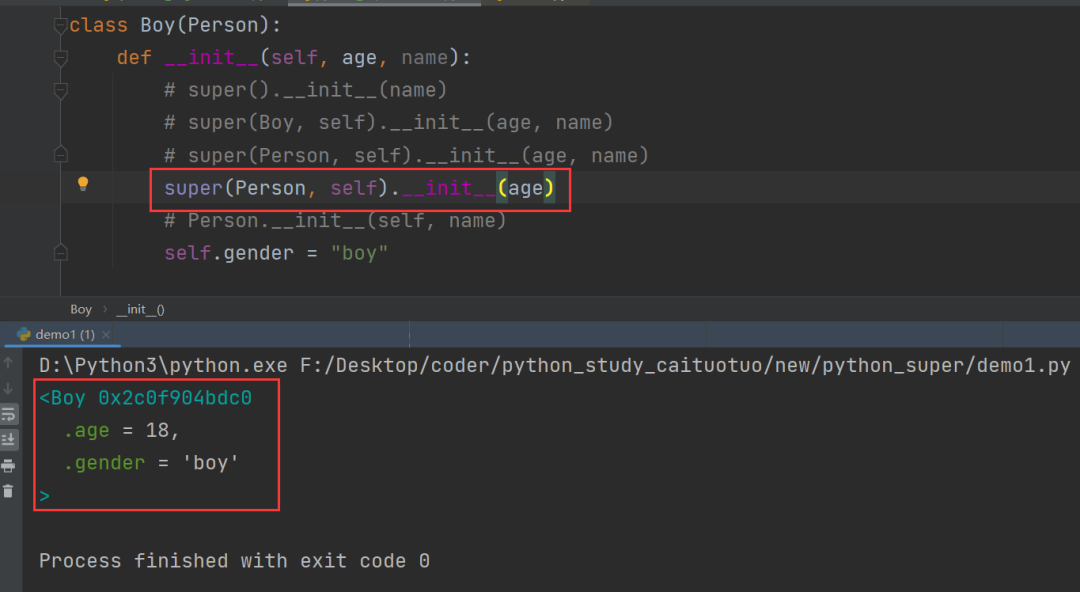Click the 'self.gender = "boy"' line
This screenshot has width=1080, height=592.
[276, 253]
